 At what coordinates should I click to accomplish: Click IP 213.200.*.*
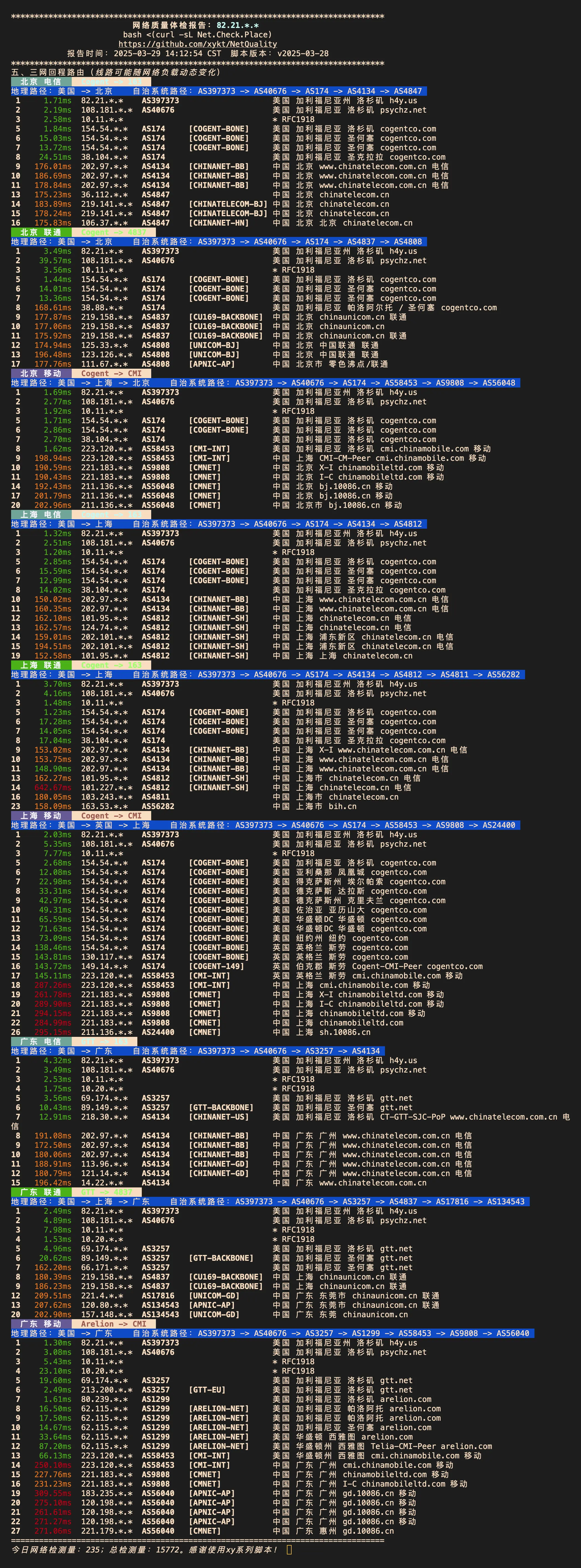[x=107, y=1390]
